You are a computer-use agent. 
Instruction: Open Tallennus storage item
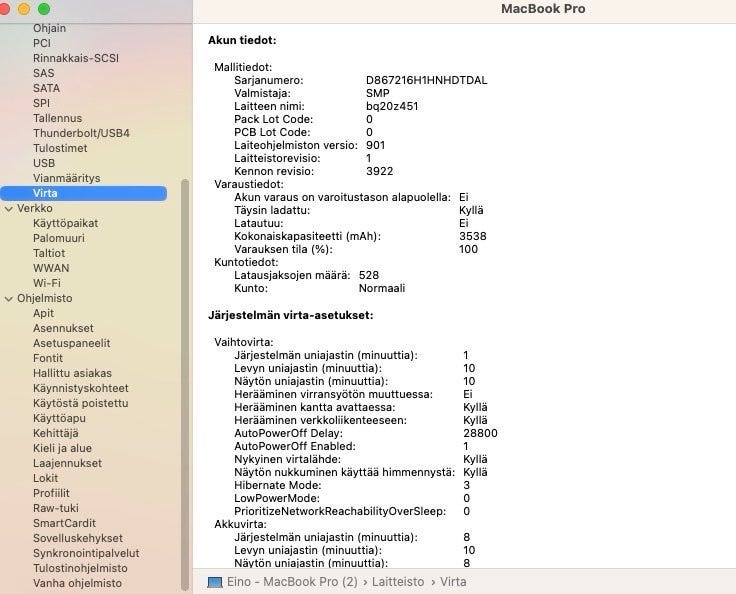[x=57, y=118]
